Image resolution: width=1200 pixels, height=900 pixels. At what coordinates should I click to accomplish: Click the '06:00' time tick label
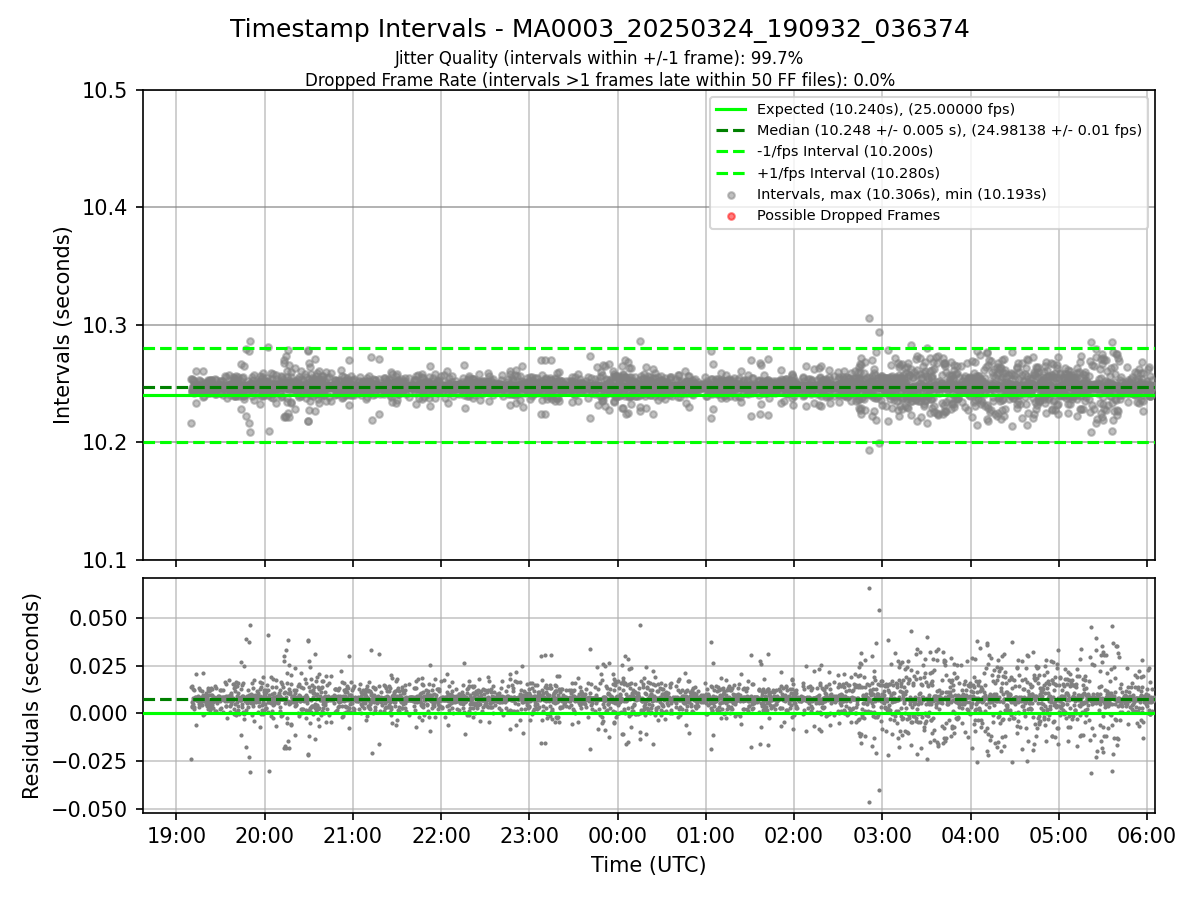(x=1147, y=836)
